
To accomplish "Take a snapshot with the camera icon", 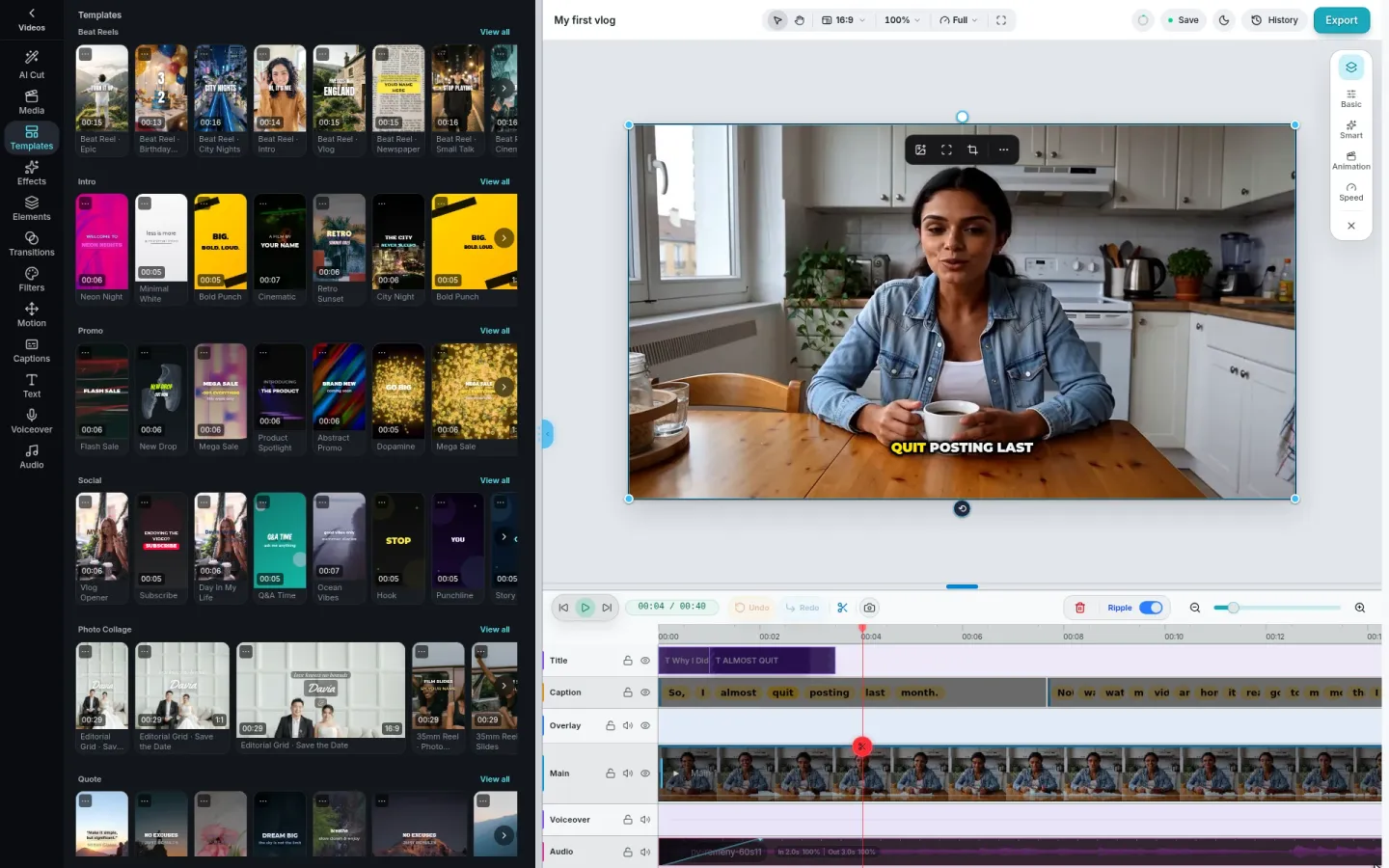I will coord(869,608).
